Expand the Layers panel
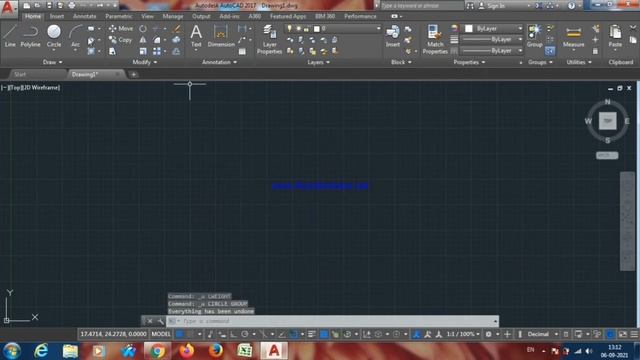640x360 pixels. [318, 62]
